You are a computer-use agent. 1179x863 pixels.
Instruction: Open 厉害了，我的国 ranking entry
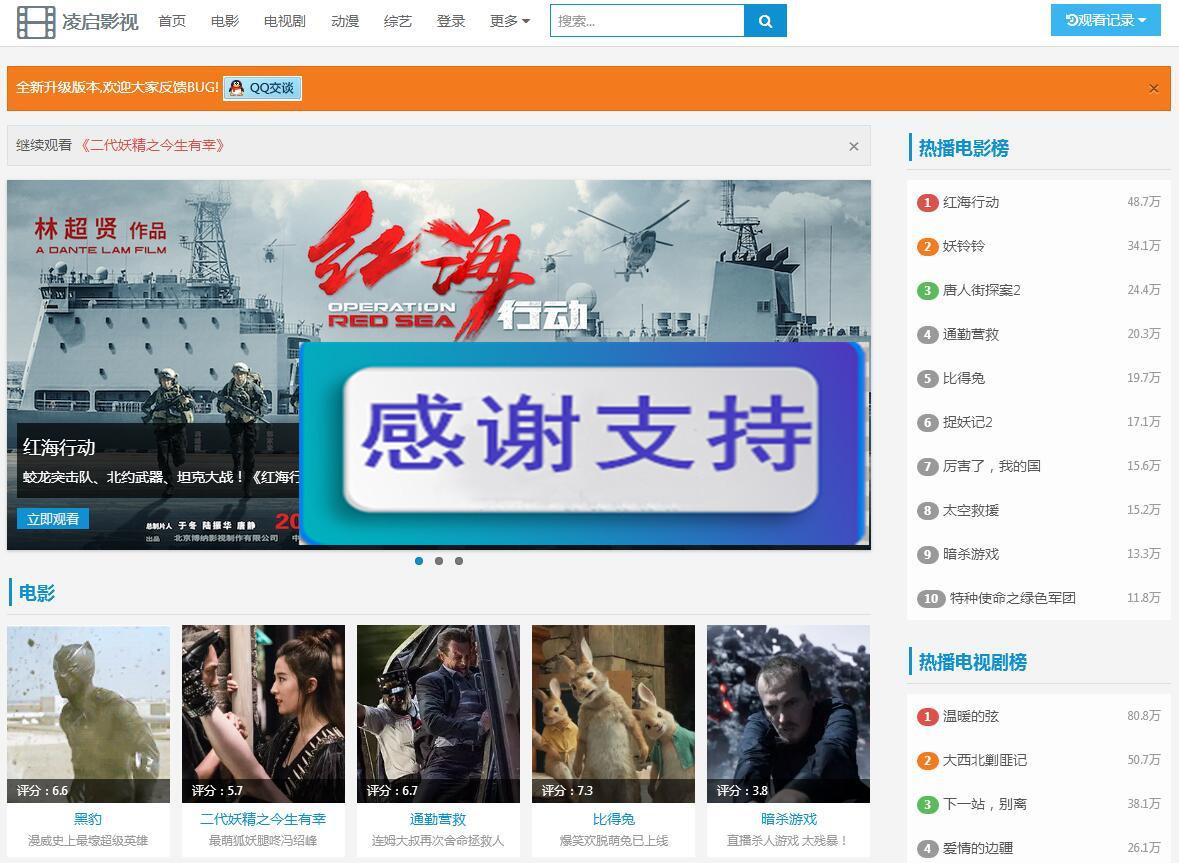(x=992, y=466)
